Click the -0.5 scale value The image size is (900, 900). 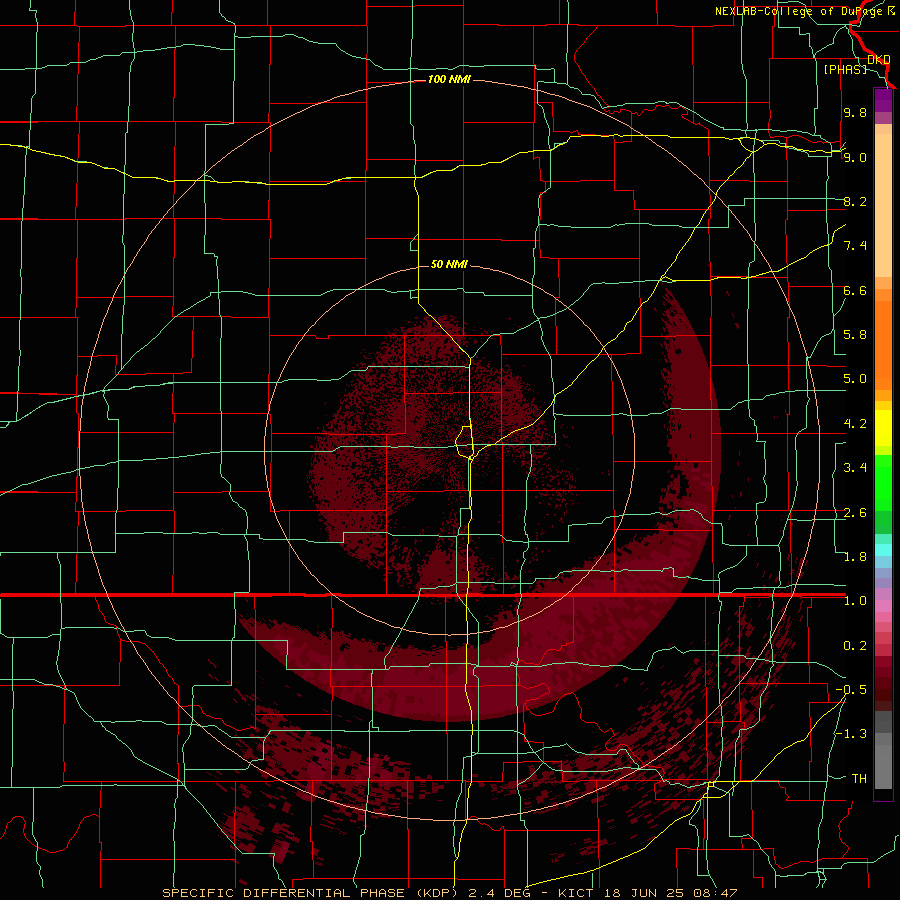click(851, 690)
